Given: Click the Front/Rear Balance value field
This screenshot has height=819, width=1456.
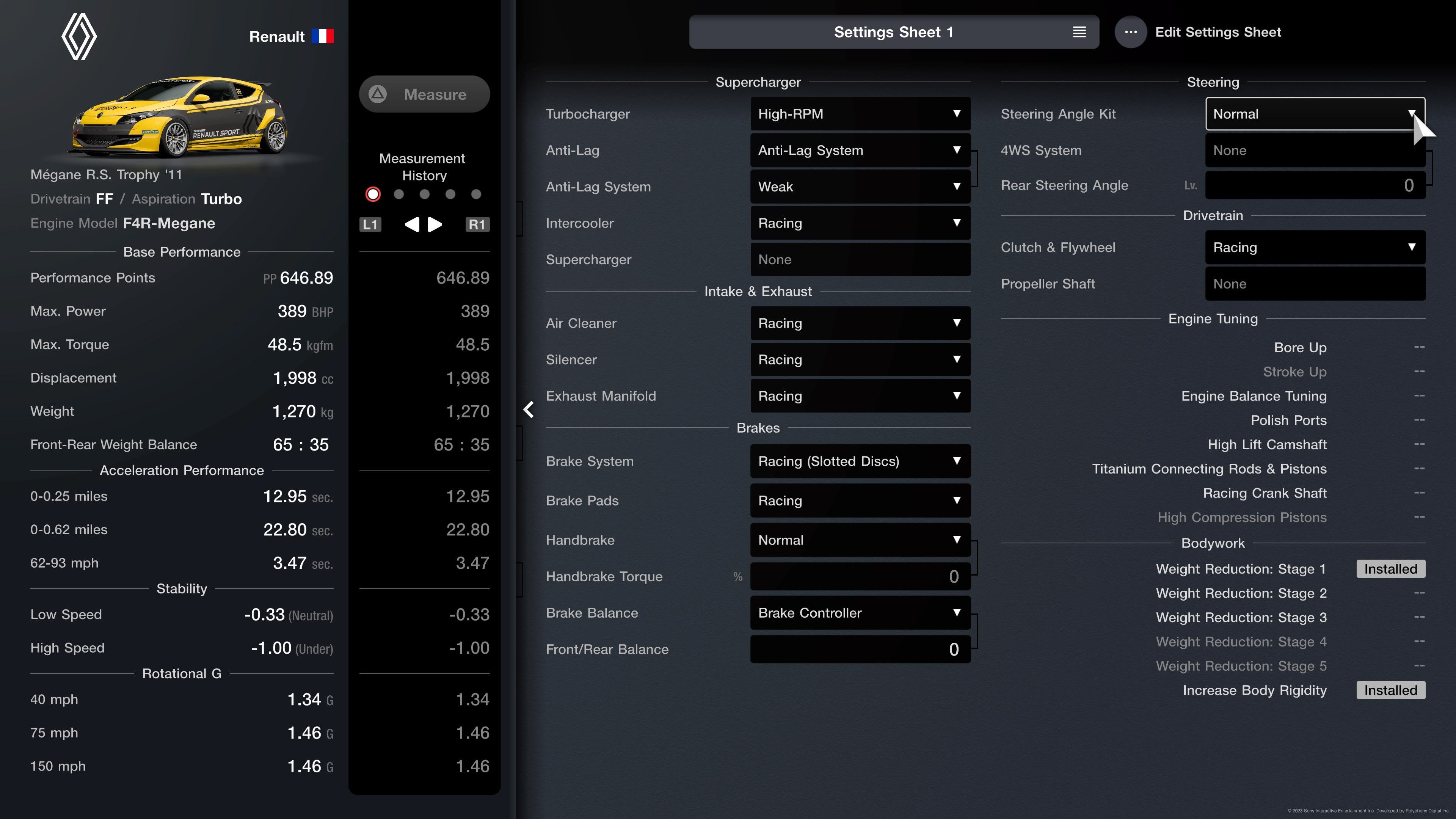Looking at the screenshot, I should click(x=860, y=650).
